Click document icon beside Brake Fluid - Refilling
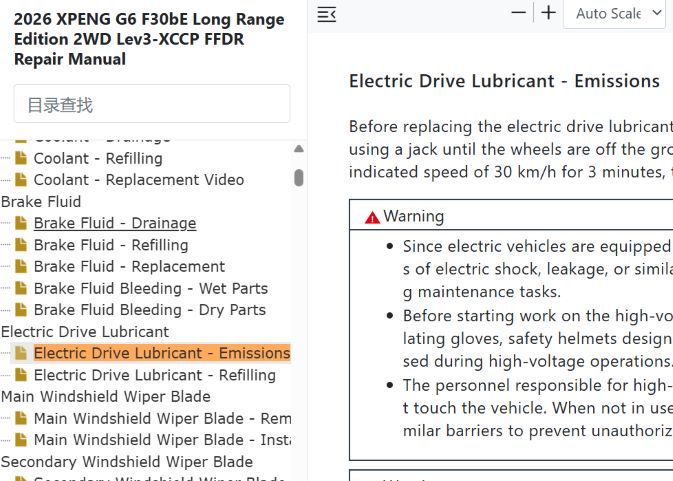This screenshot has height=481, width=673. click(x=21, y=245)
